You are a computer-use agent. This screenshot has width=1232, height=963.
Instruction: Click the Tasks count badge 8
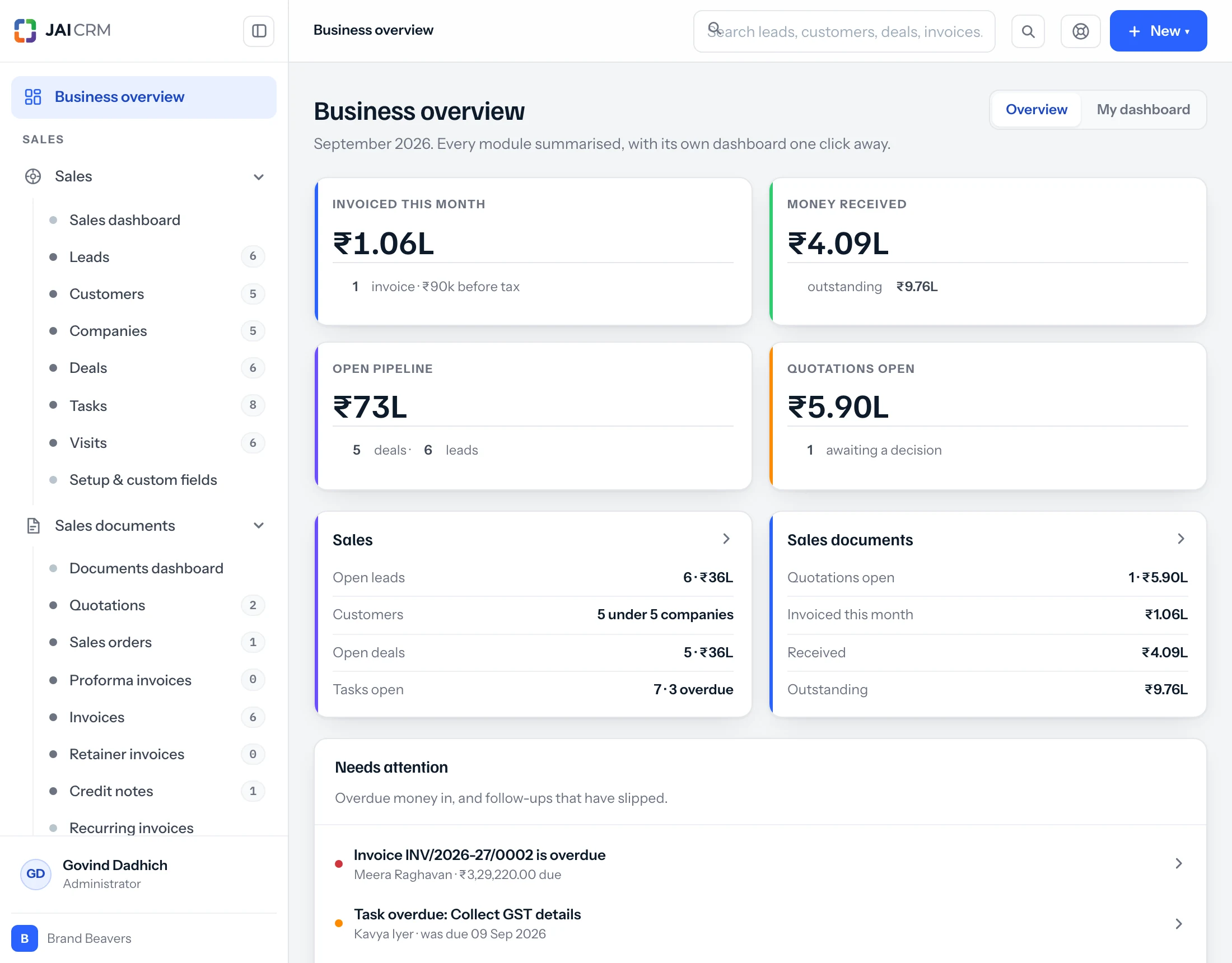point(253,404)
